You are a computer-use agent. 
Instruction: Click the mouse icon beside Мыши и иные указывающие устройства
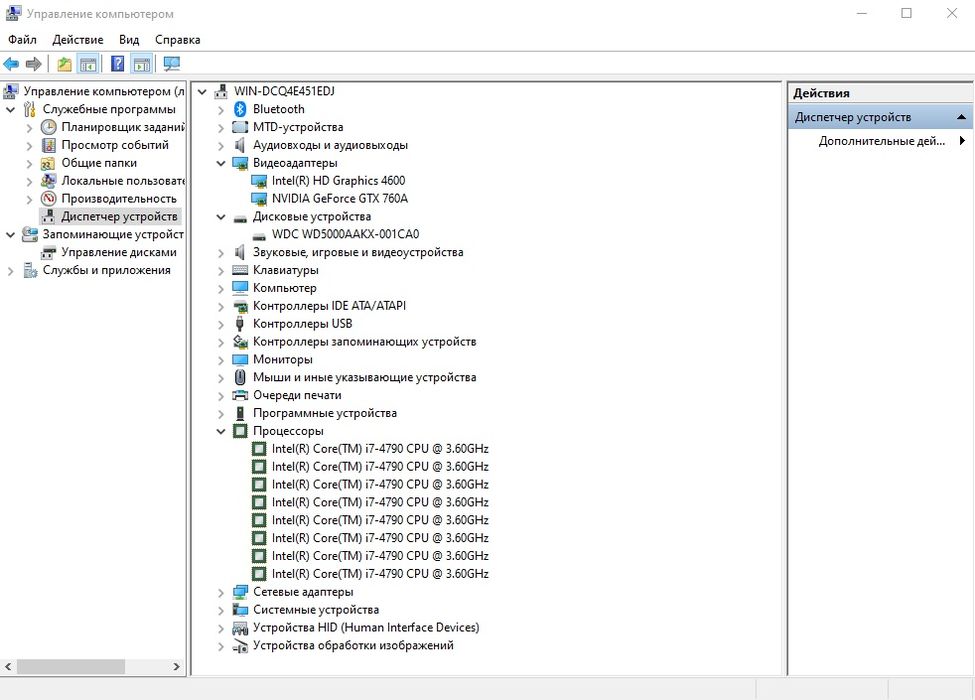[x=240, y=377]
